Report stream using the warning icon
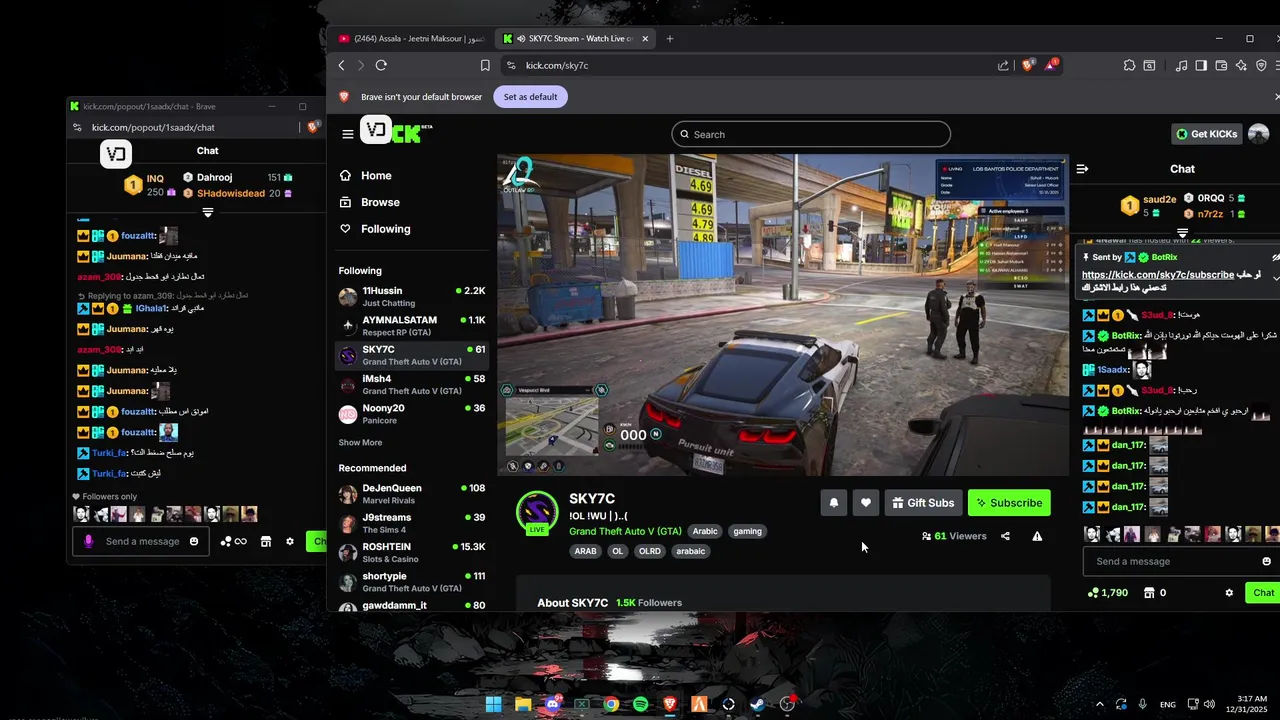 (x=1037, y=536)
